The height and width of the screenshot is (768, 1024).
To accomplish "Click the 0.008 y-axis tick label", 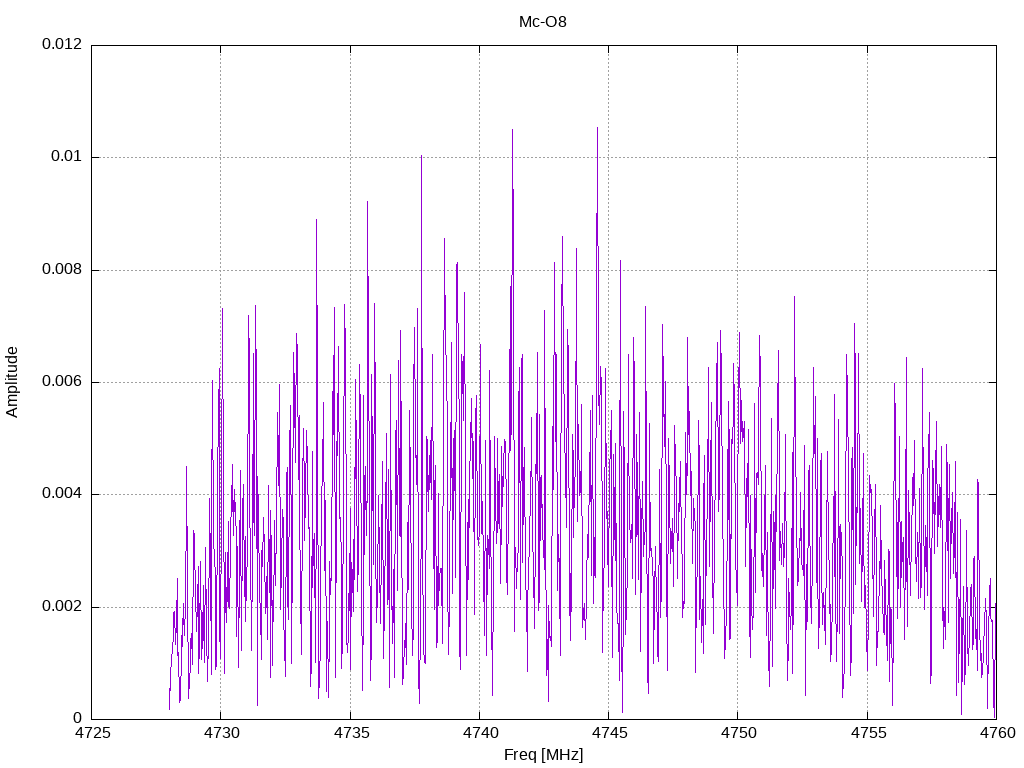I will tap(62, 269).
